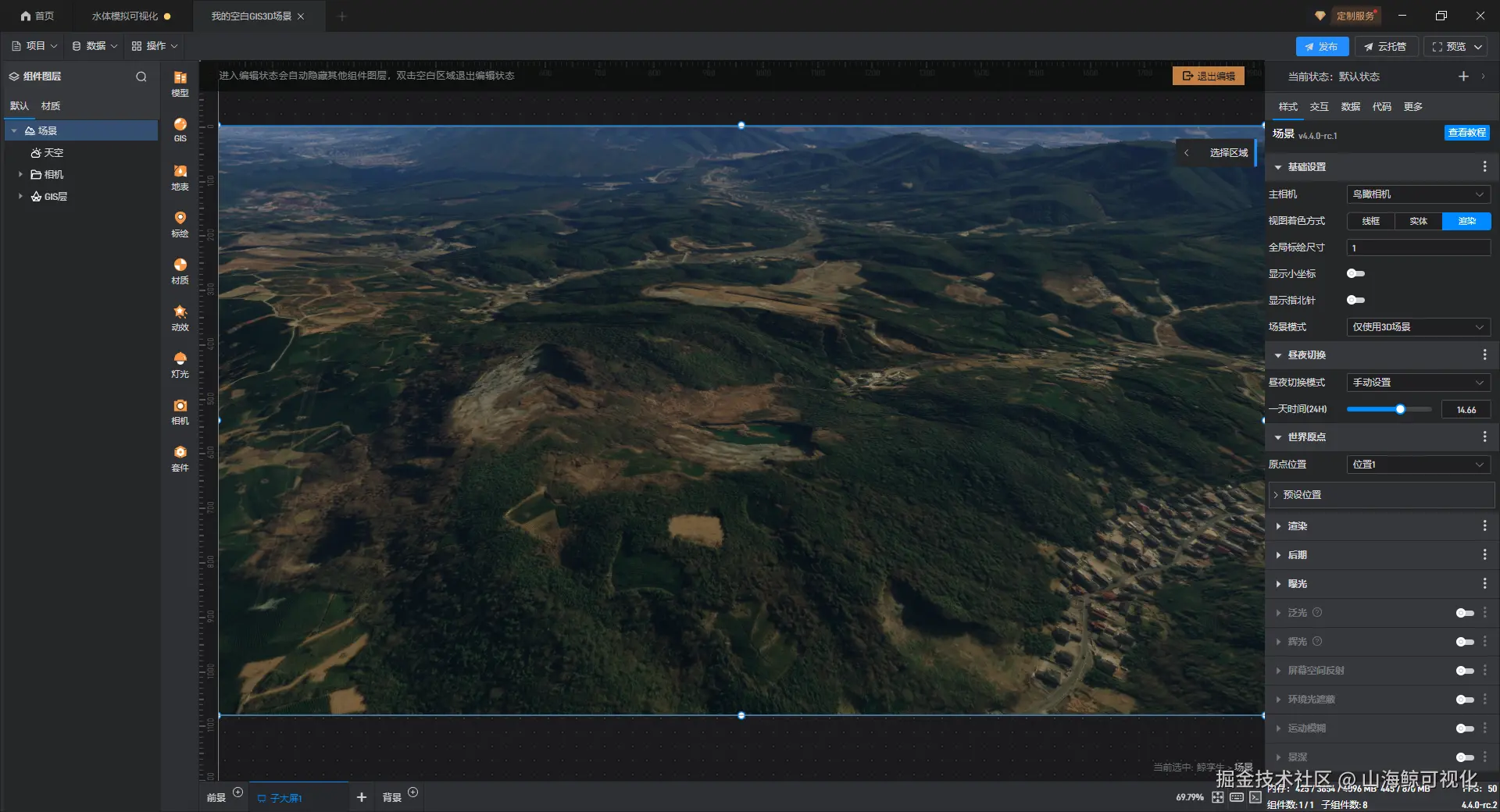
Task: Expand the 预设位置 section
Action: click(1381, 494)
